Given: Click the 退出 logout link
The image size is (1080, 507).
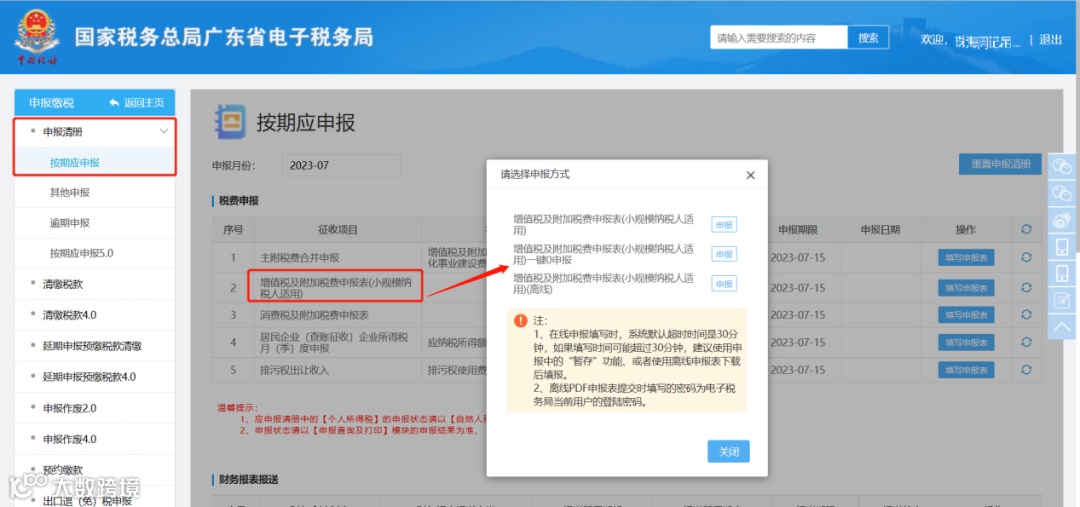Looking at the screenshot, I should [1050, 39].
